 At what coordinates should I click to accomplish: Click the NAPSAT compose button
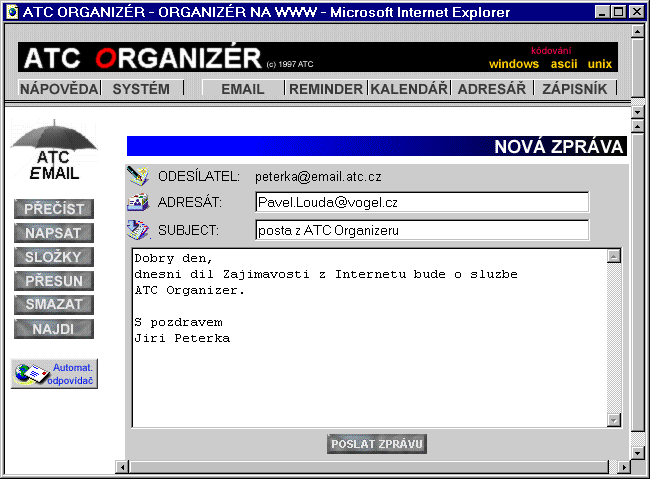pos(54,233)
